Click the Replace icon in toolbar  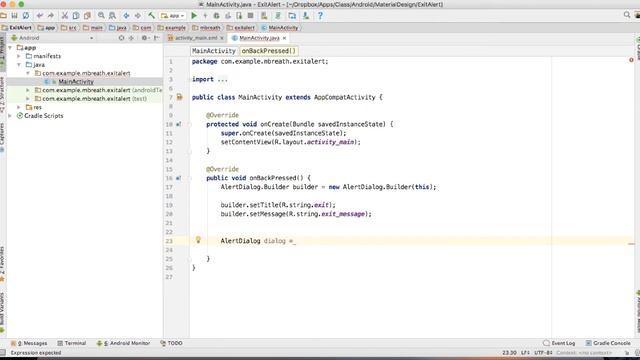(x=112, y=16)
